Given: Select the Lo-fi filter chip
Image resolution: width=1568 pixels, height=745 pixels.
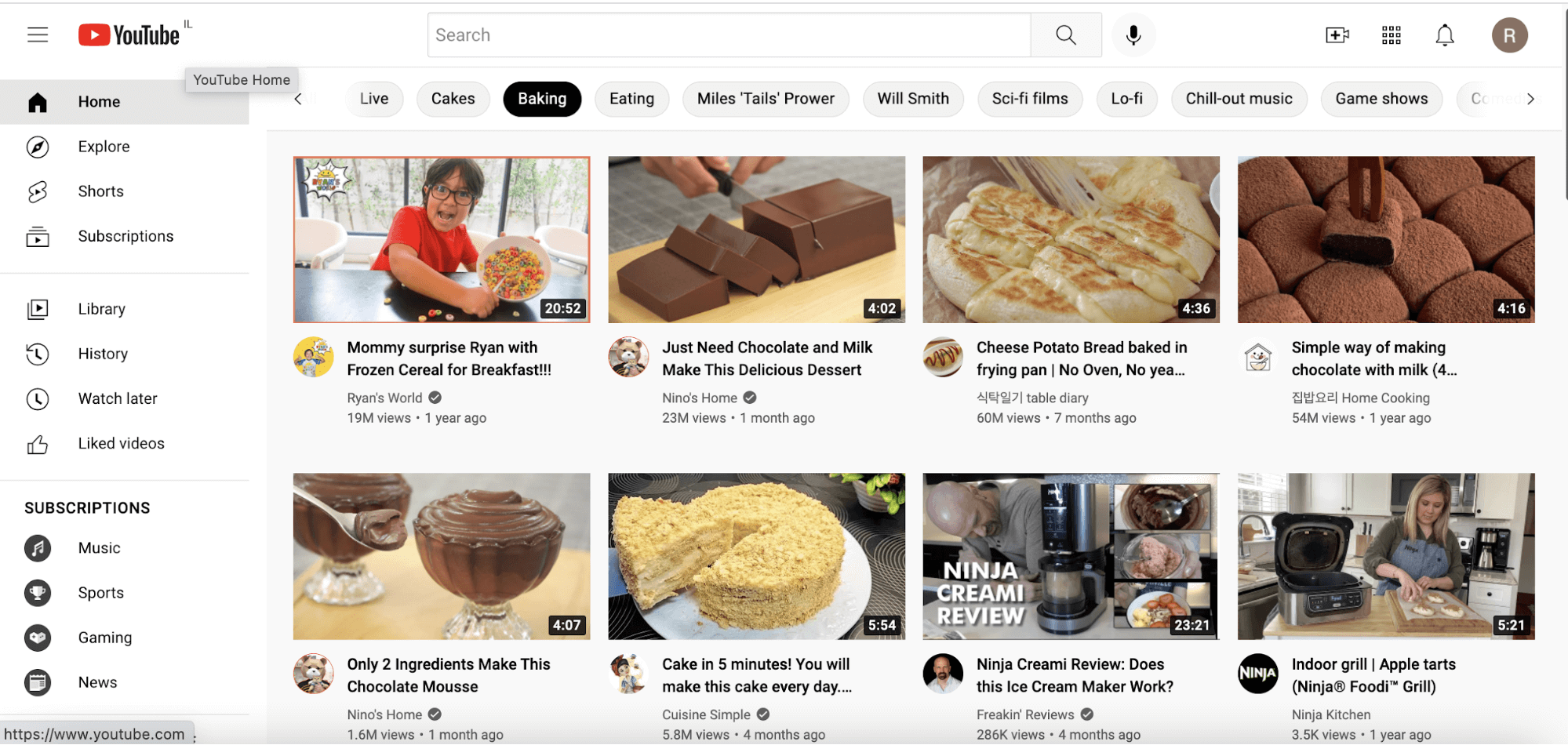Looking at the screenshot, I should 1126,99.
